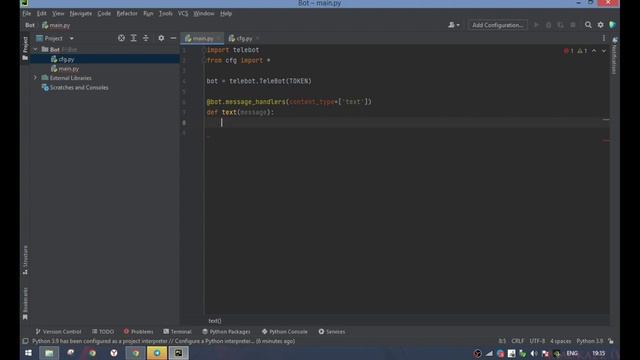Expand External Libraries node
Viewport: 640px width, 360px height.
click(36, 78)
